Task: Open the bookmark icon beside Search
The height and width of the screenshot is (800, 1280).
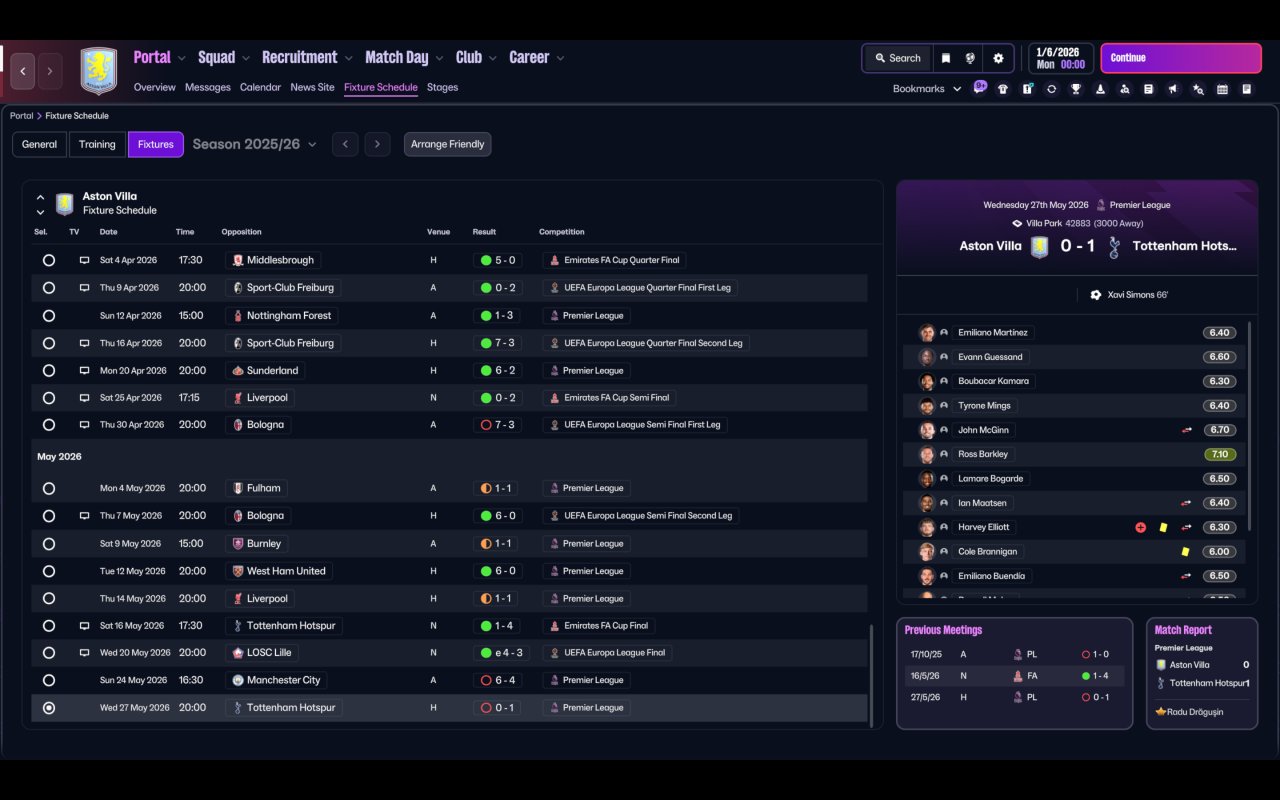Action: (x=946, y=58)
